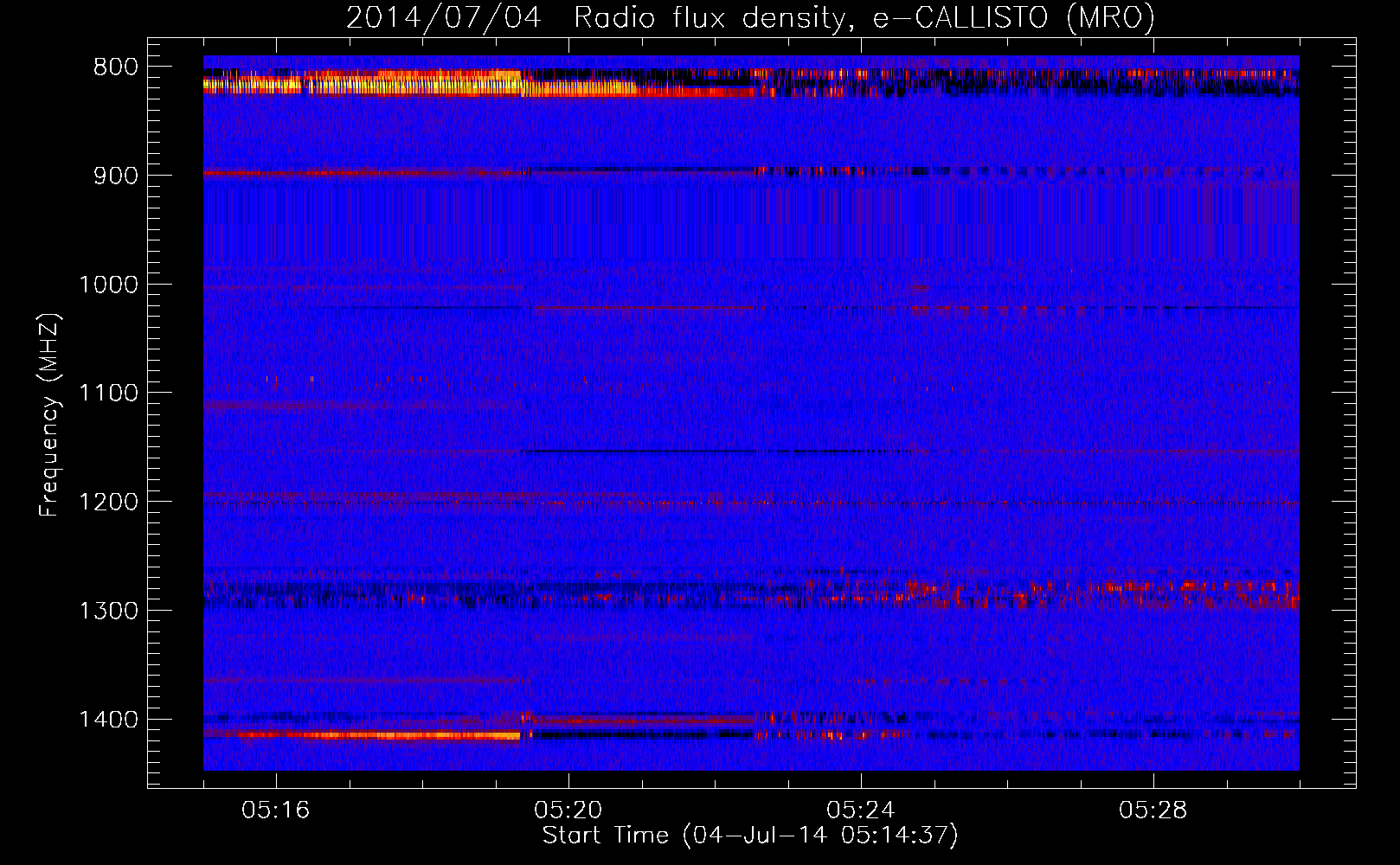Click the 'Start Time (04-Jul-14 05:14:37)' label

750,836
